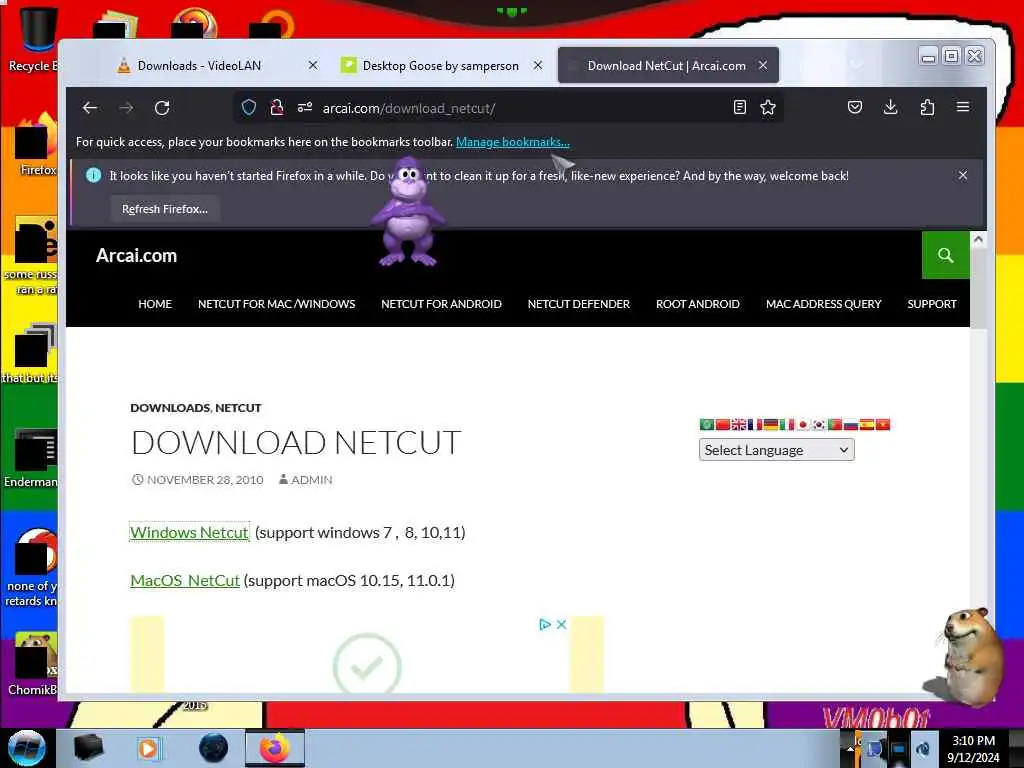Image resolution: width=1024 pixels, height=768 pixels.
Task: Open the Windows Start orb
Action: [x=27, y=748]
